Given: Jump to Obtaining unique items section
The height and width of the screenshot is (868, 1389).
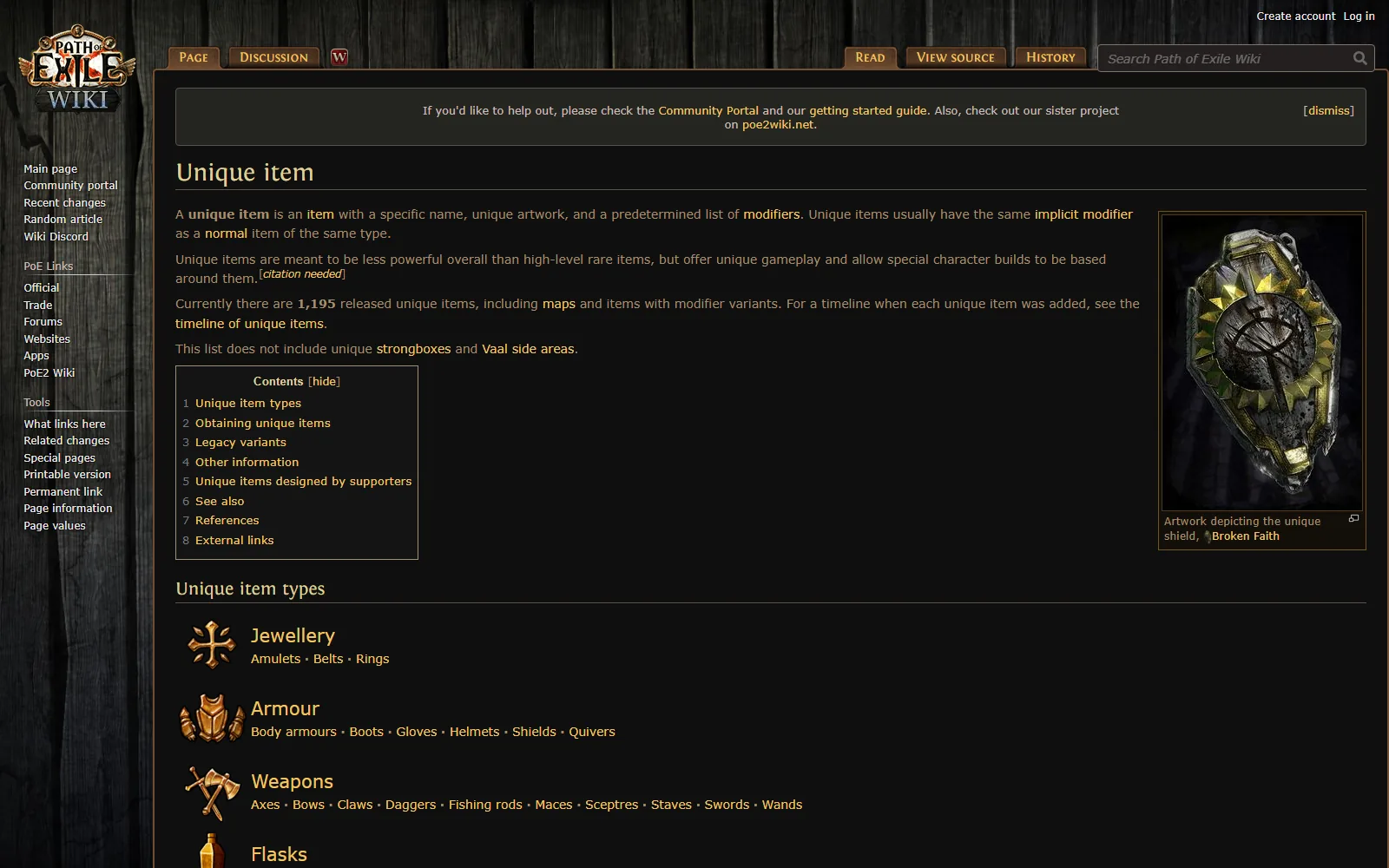Looking at the screenshot, I should click(x=263, y=423).
